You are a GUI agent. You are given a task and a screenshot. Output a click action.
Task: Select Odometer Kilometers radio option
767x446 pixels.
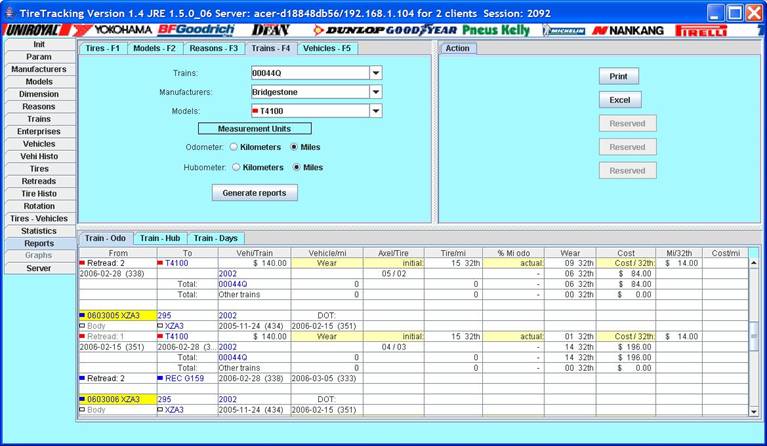click(236, 147)
